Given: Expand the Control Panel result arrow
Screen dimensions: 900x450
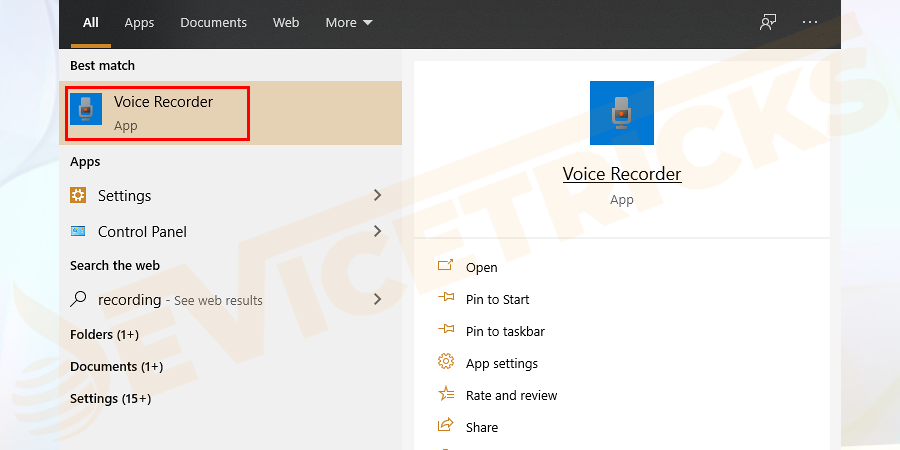Looking at the screenshot, I should point(378,231).
